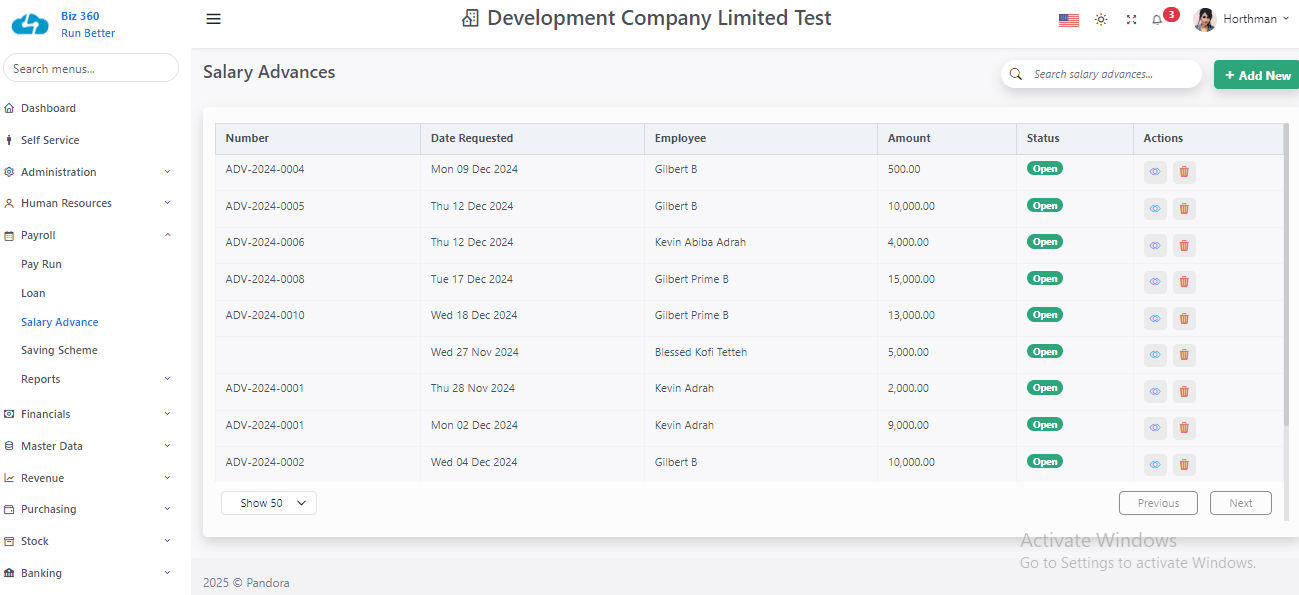Go to Dashboard
Viewport: 1299px width, 595px height.
click(48, 108)
